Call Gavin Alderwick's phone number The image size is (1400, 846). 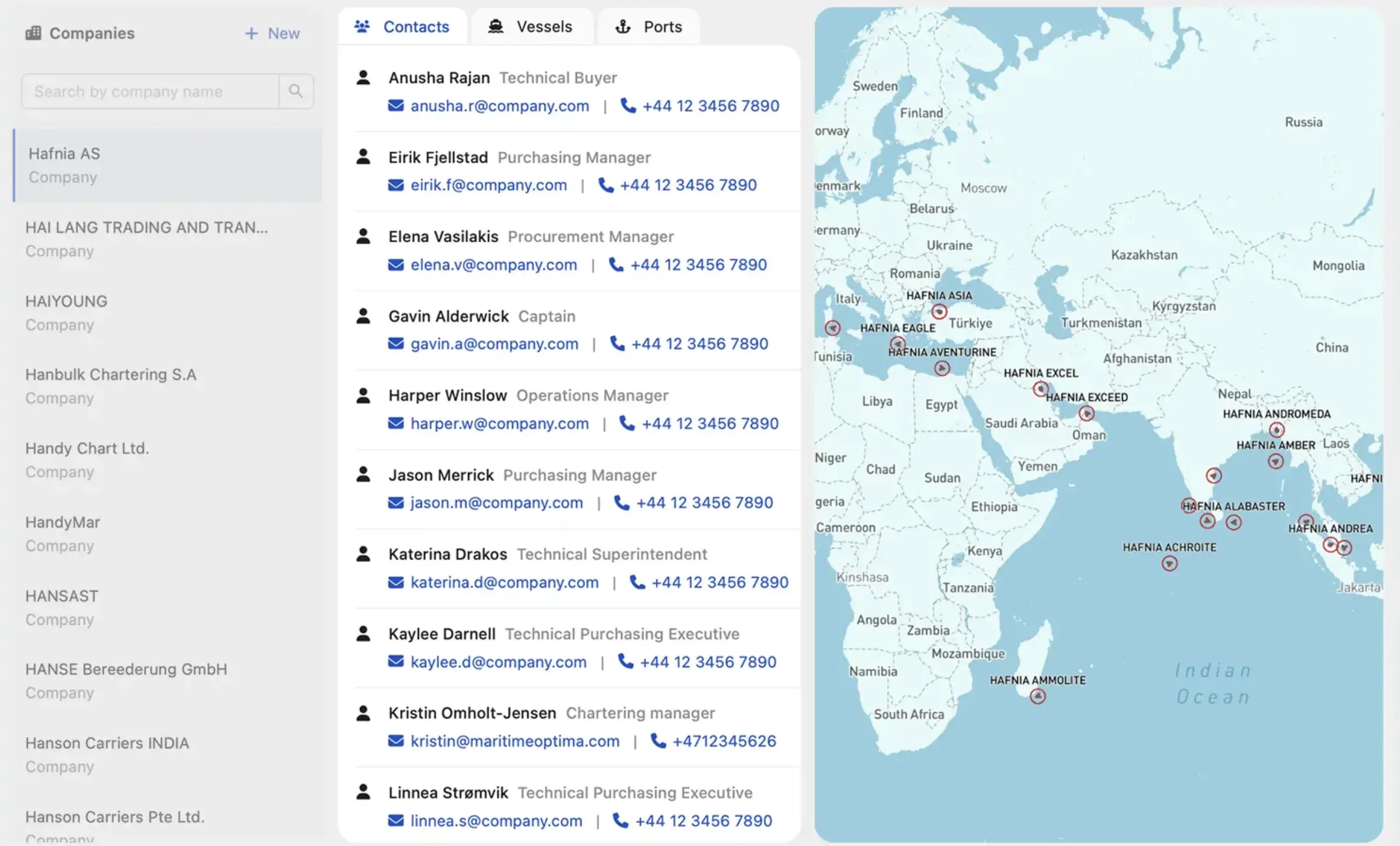point(699,343)
